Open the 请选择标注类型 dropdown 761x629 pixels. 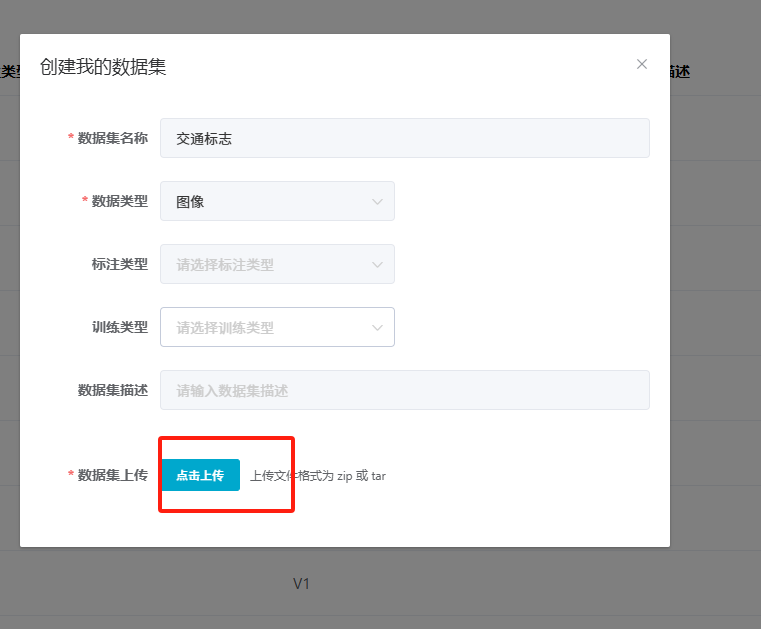277,264
